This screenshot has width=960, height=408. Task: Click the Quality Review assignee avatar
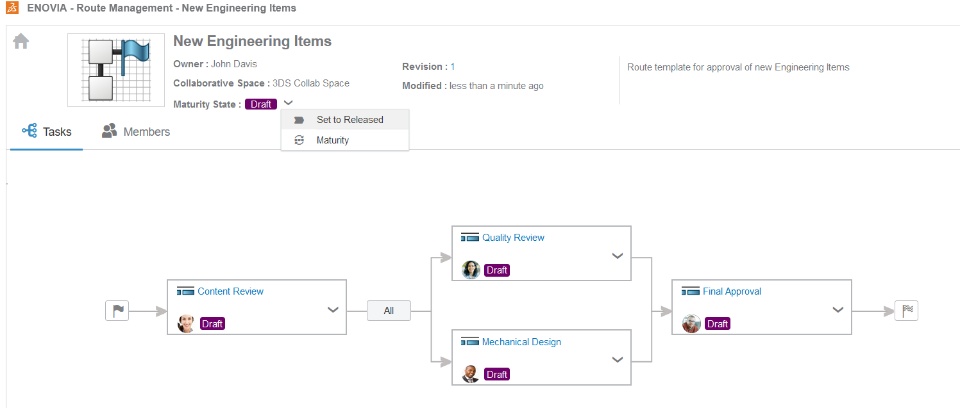tap(471, 270)
